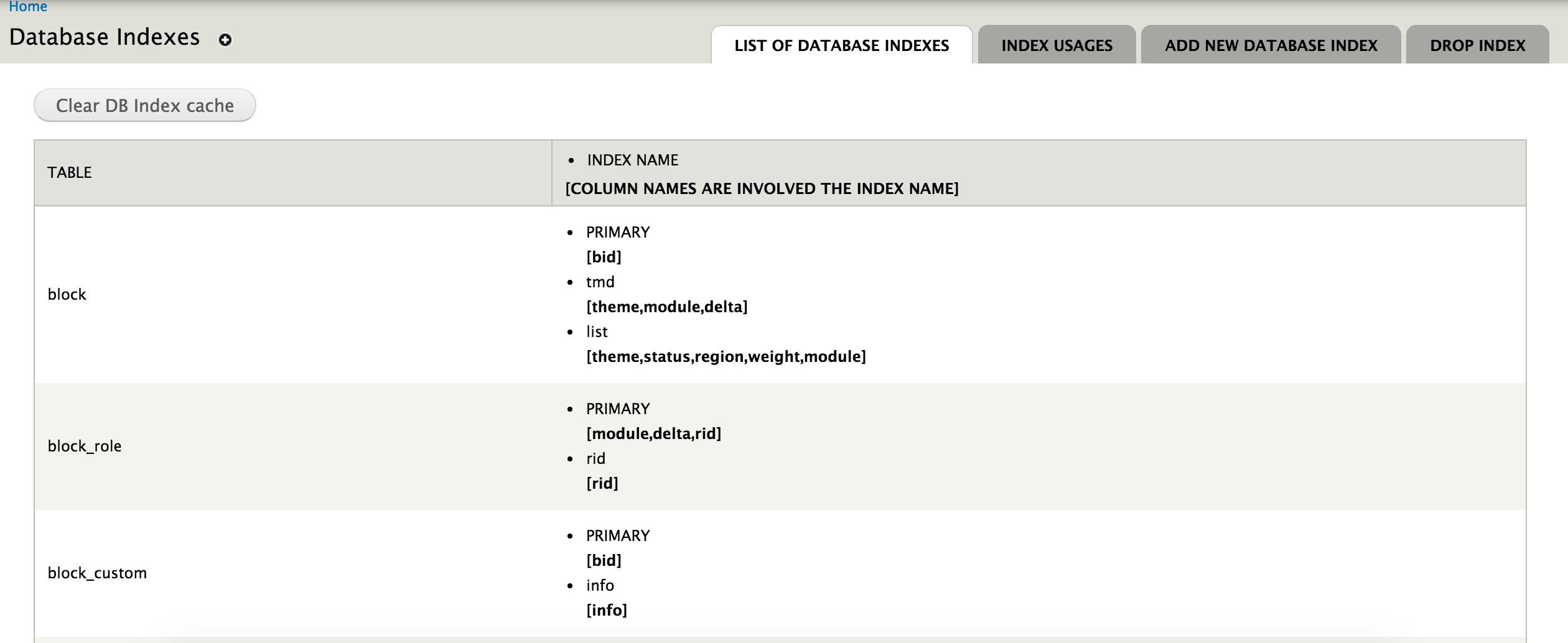Select the block_custom table name cell
1568x643 pixels.
pyautogui.click(x=293, y=573)
